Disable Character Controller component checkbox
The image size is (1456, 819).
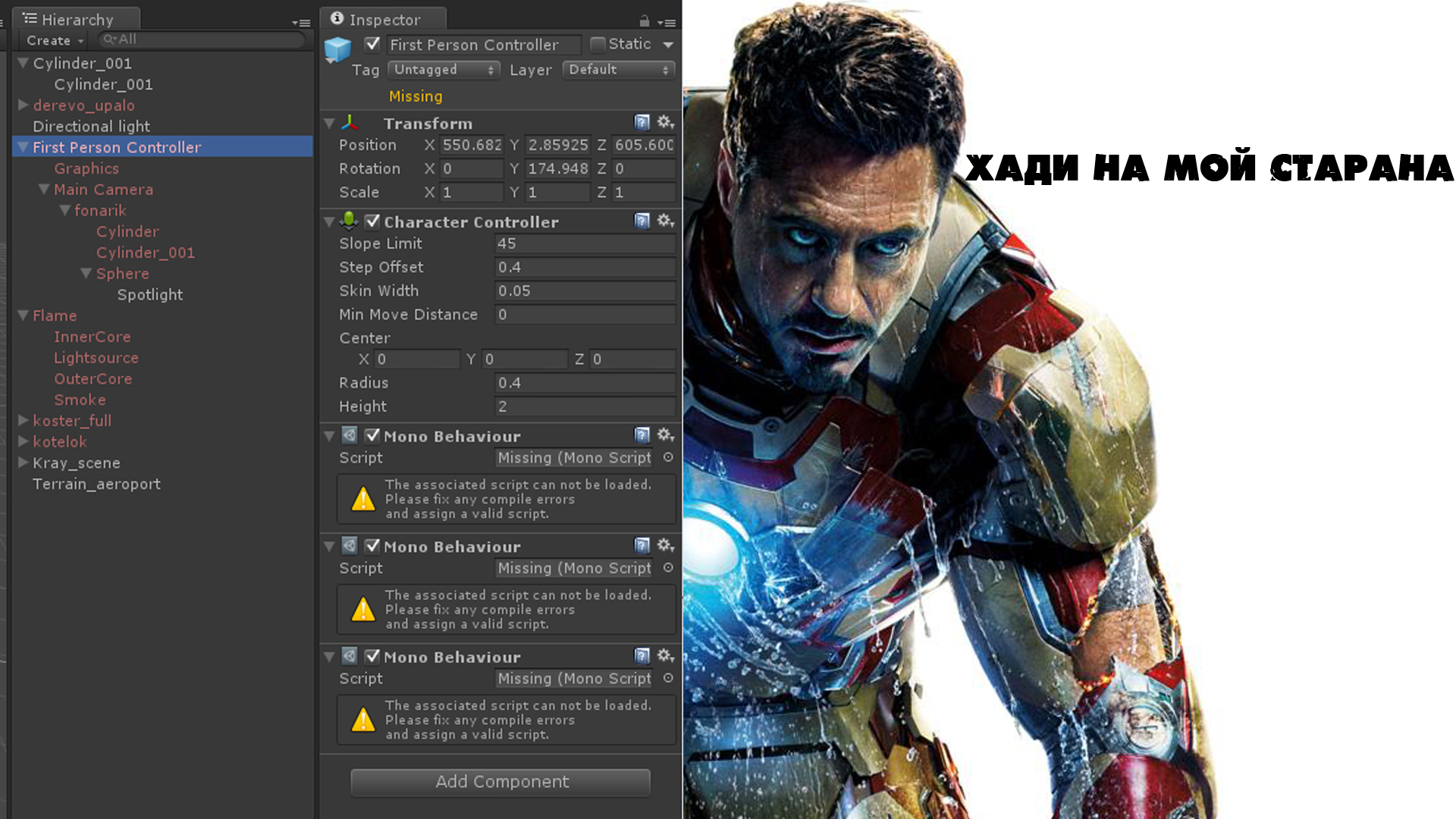click(x=372, y=221)
